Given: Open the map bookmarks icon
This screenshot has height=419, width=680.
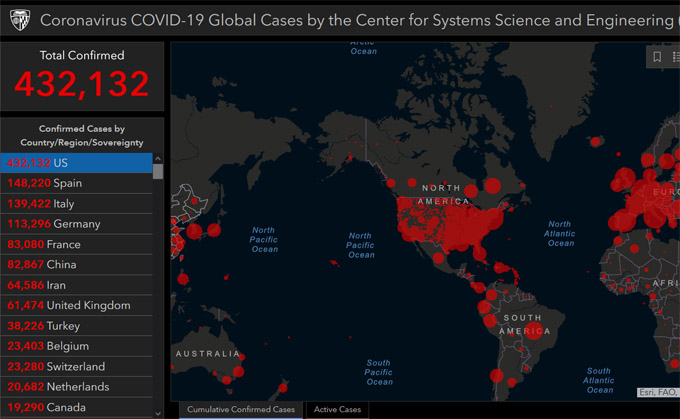Looking at the screenshot, I should pos(657,57).
